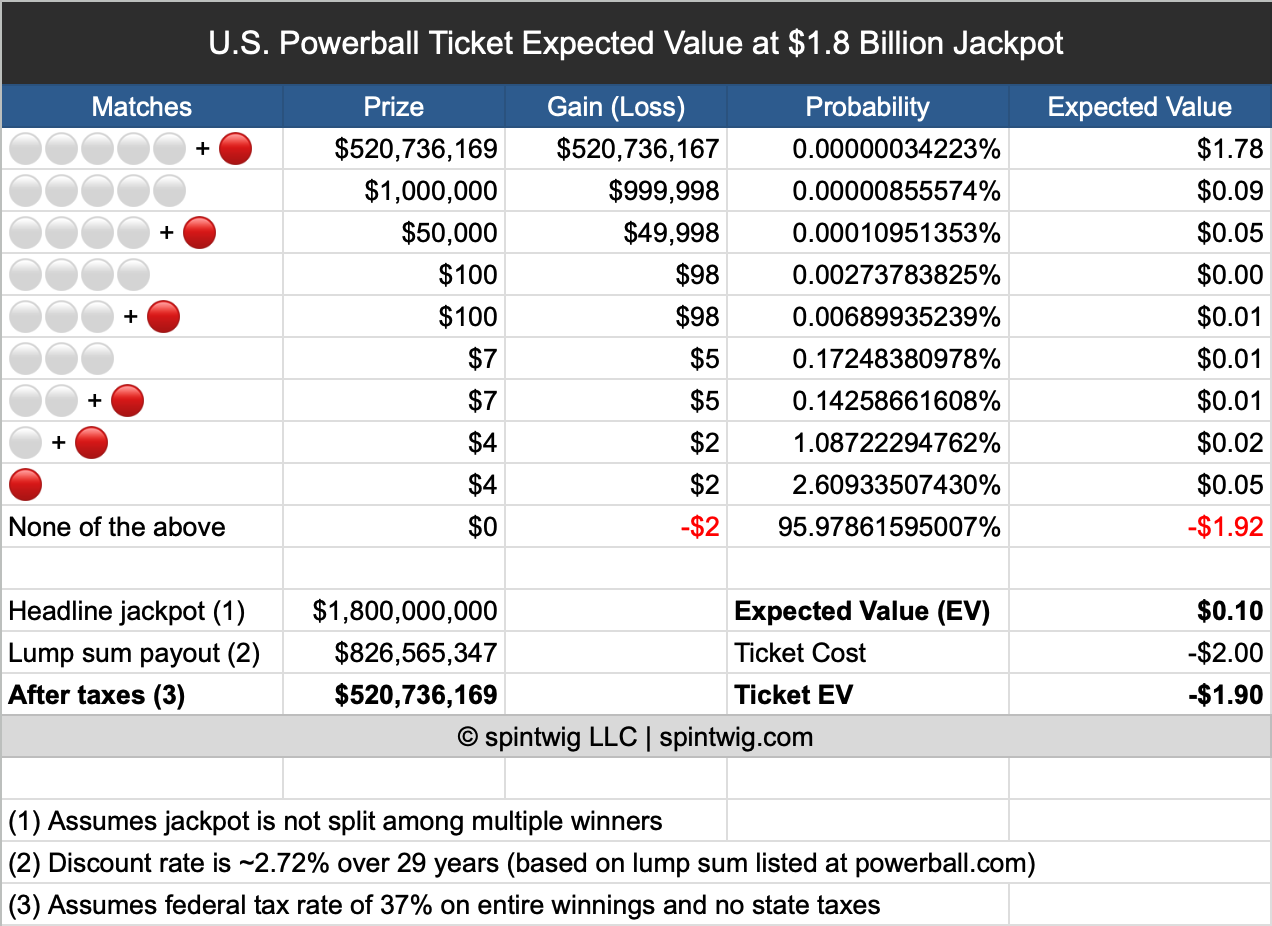Click the red ball in one-plus-Powerball row

tap(91, 443)
